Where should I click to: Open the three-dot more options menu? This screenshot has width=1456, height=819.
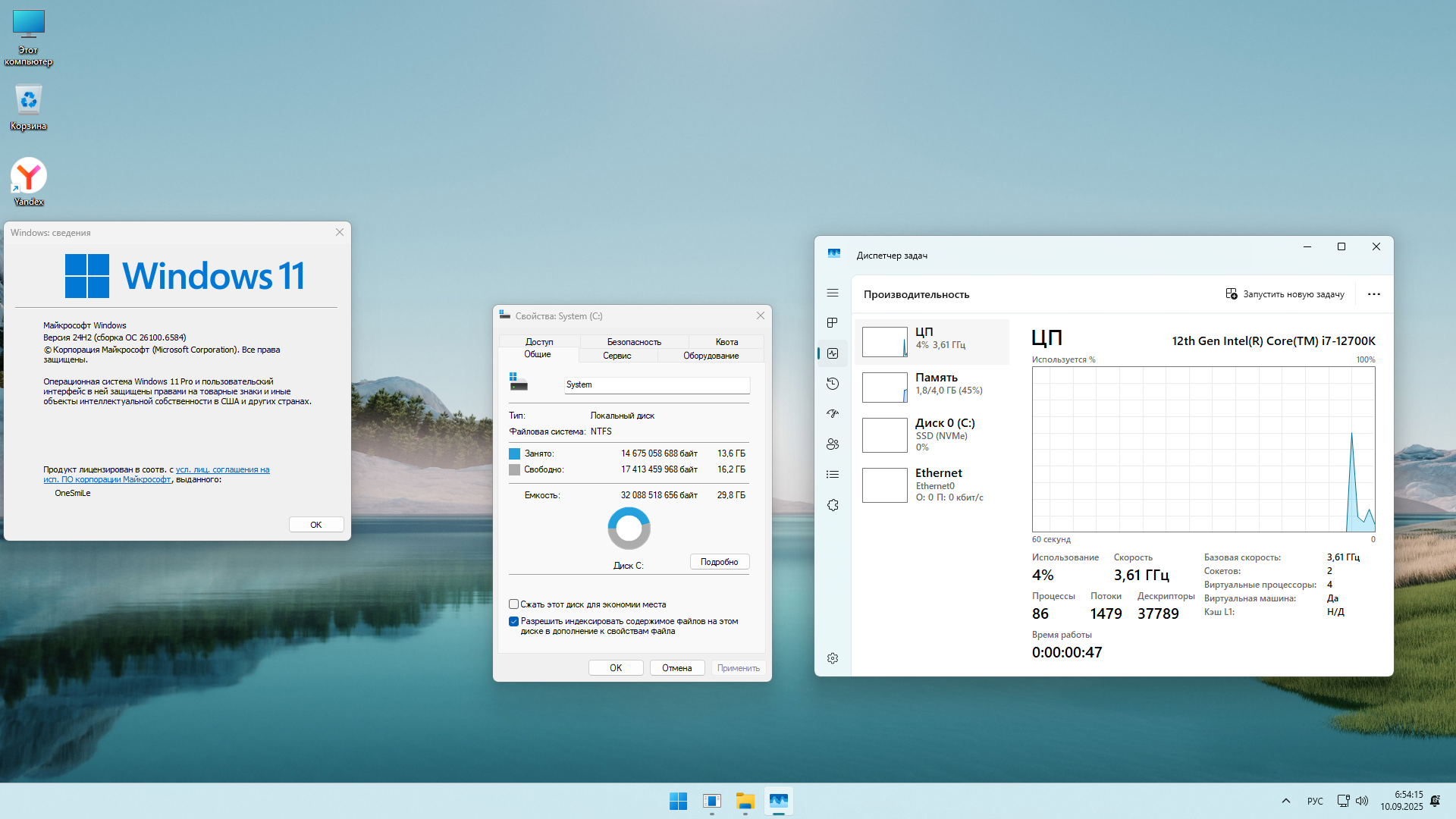(x=1373, y=294)
